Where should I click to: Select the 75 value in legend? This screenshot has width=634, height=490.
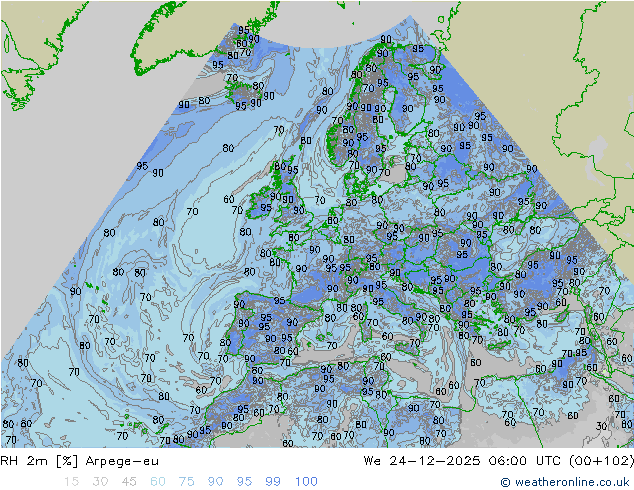tap(186, 482)
